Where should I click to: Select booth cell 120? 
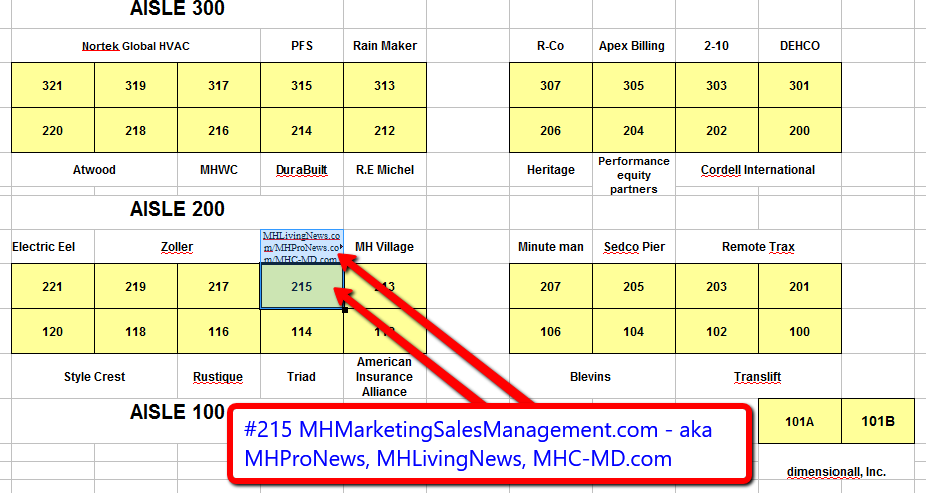(x=52, y=332)
